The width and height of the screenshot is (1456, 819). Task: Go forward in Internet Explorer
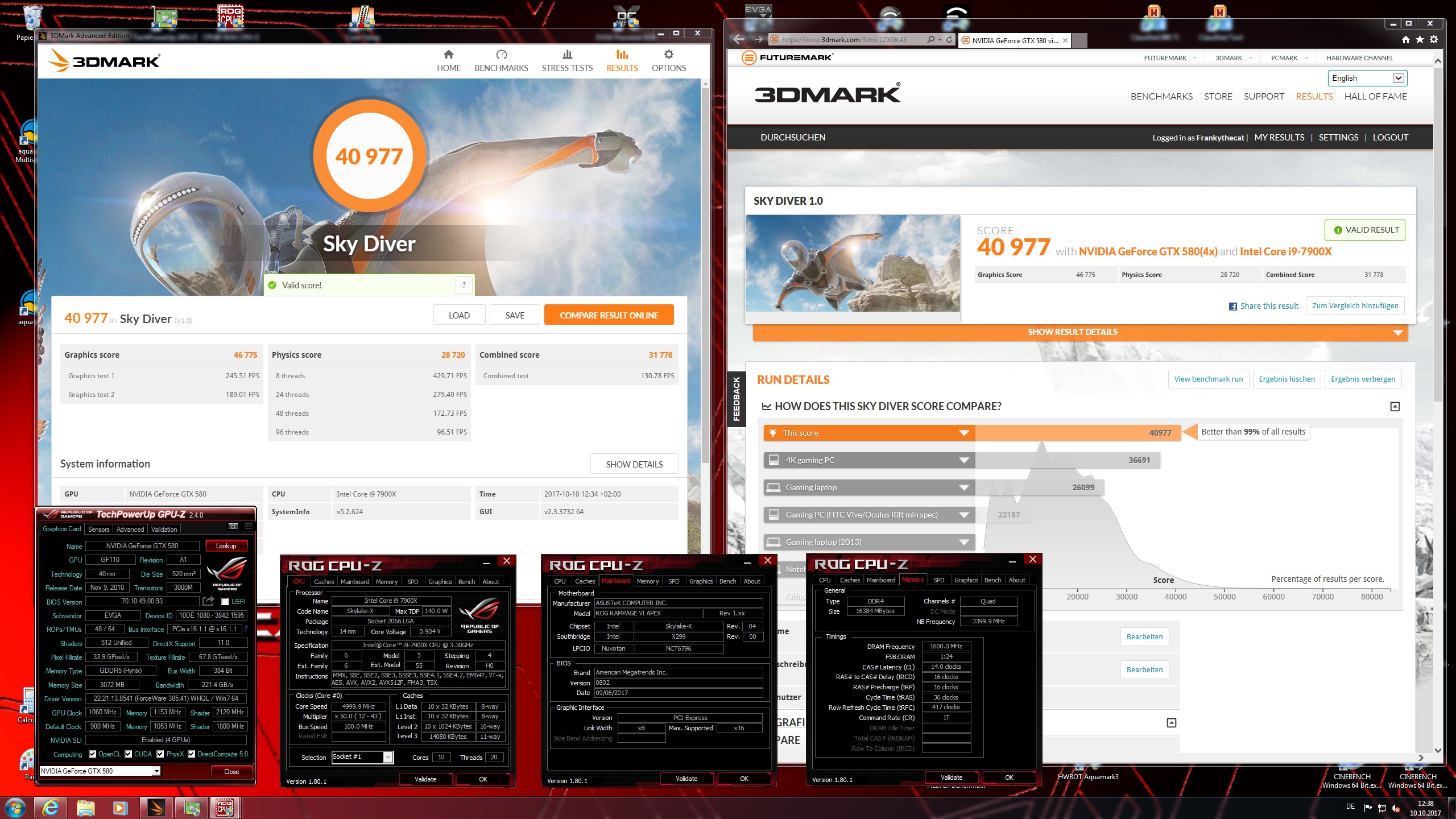pos(759,39)
